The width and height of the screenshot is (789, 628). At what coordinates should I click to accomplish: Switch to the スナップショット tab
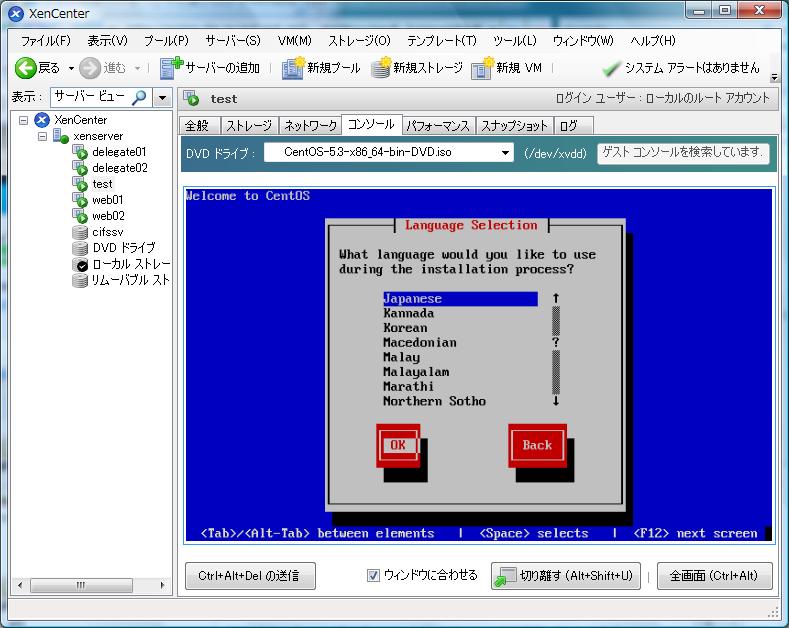[x=514, y=126]
